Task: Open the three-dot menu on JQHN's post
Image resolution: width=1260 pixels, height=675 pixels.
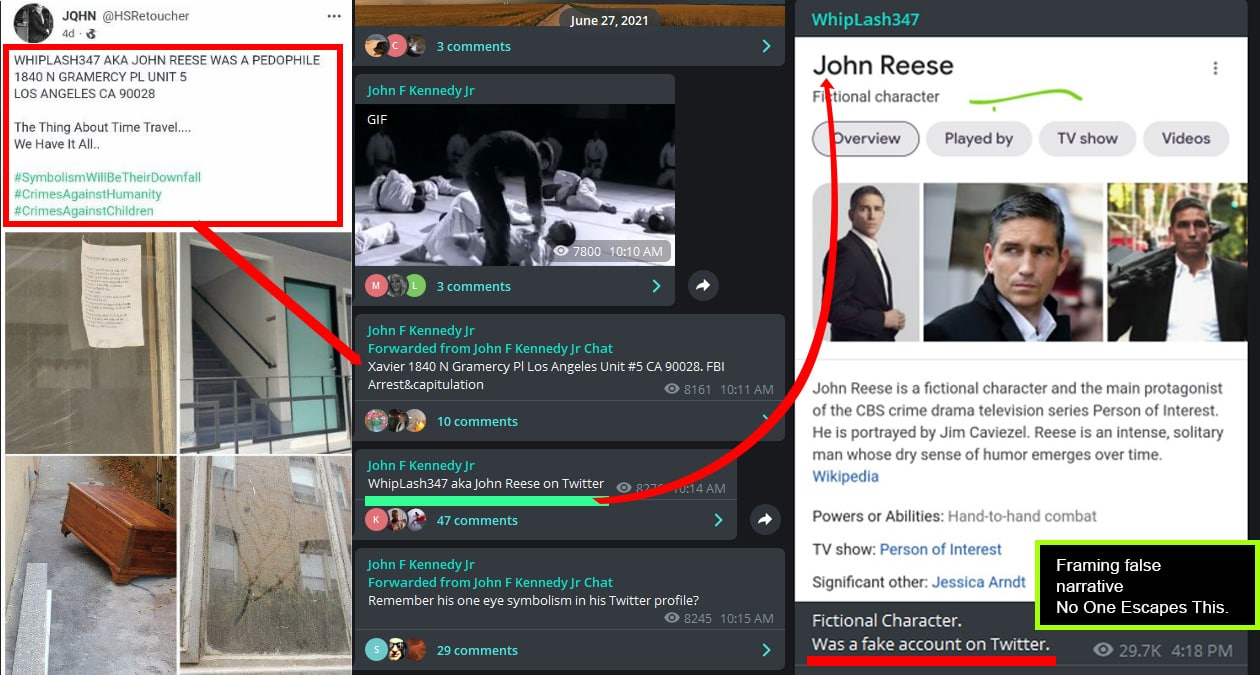Action: [334, 16]
